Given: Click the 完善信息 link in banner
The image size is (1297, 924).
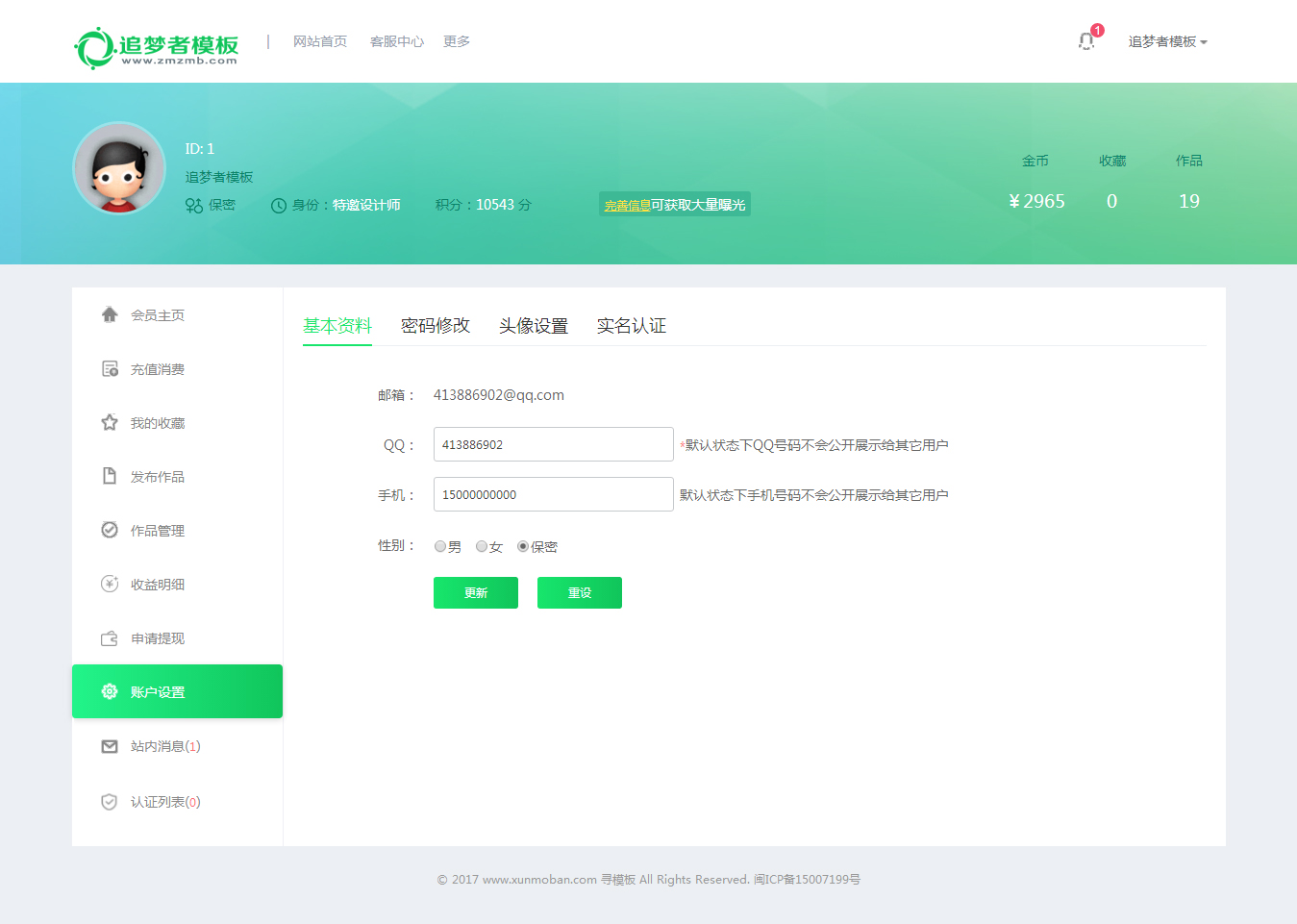Looking at the screenshot, I should pyautogui.click(x=627, y=206).
